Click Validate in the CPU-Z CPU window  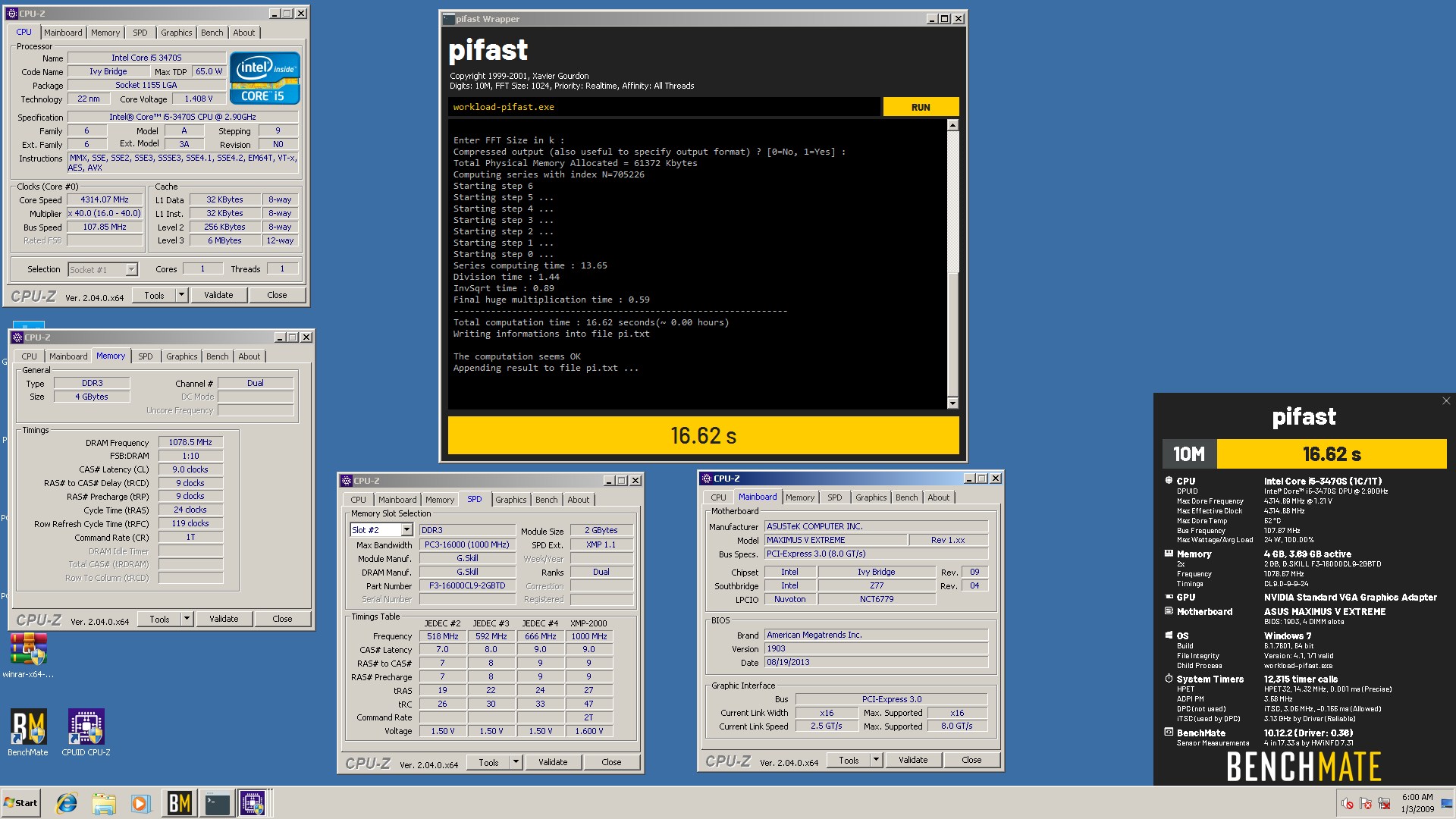click(x=218, y=295)
